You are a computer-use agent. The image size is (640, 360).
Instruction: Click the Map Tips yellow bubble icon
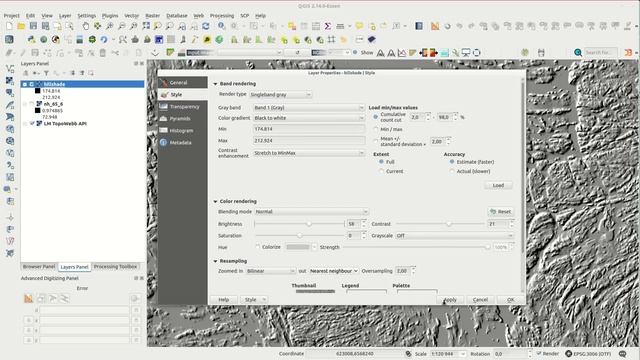[359, 26]
